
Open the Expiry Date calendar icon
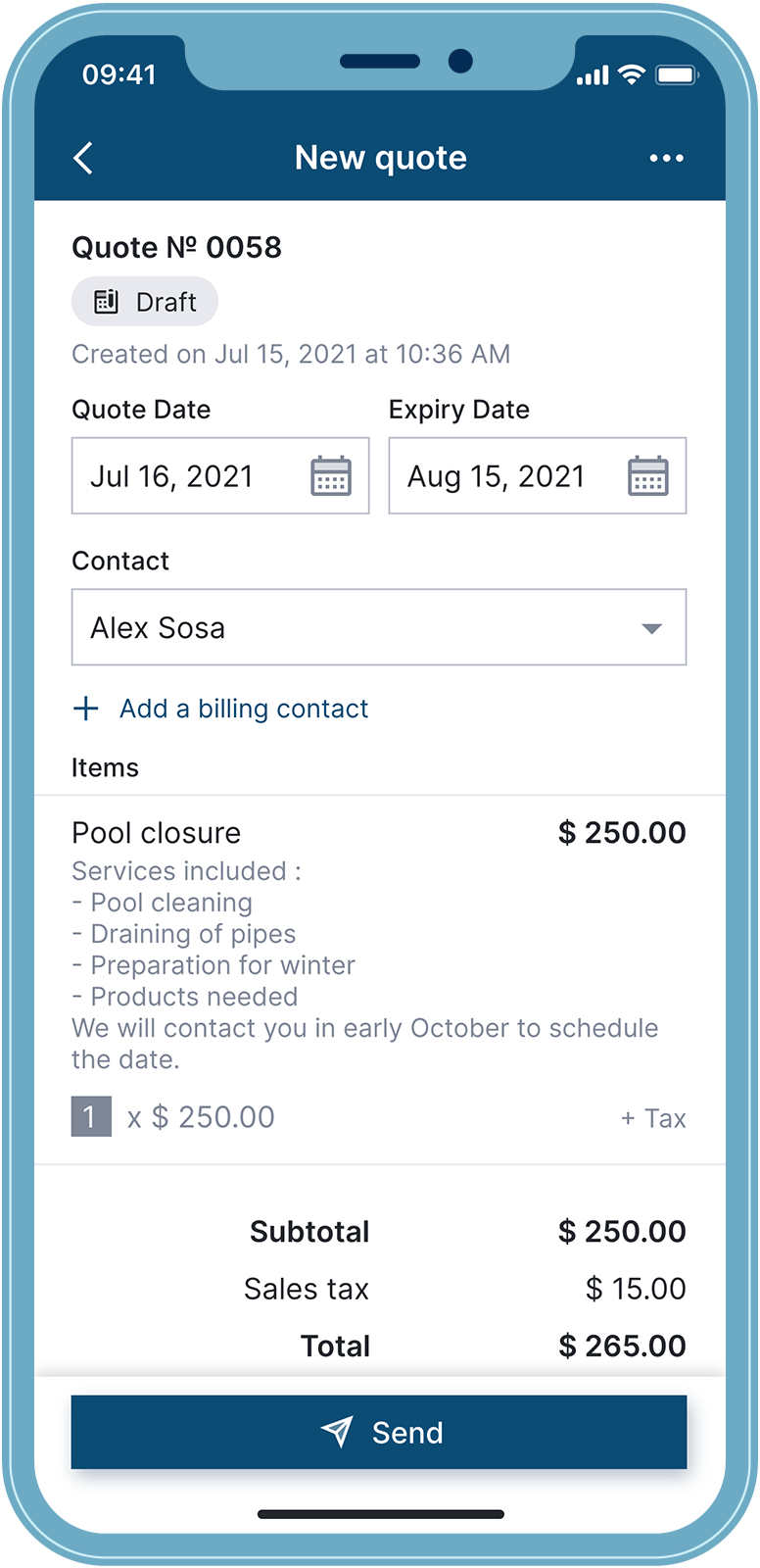pyautogui.click(x=648, y=476)
